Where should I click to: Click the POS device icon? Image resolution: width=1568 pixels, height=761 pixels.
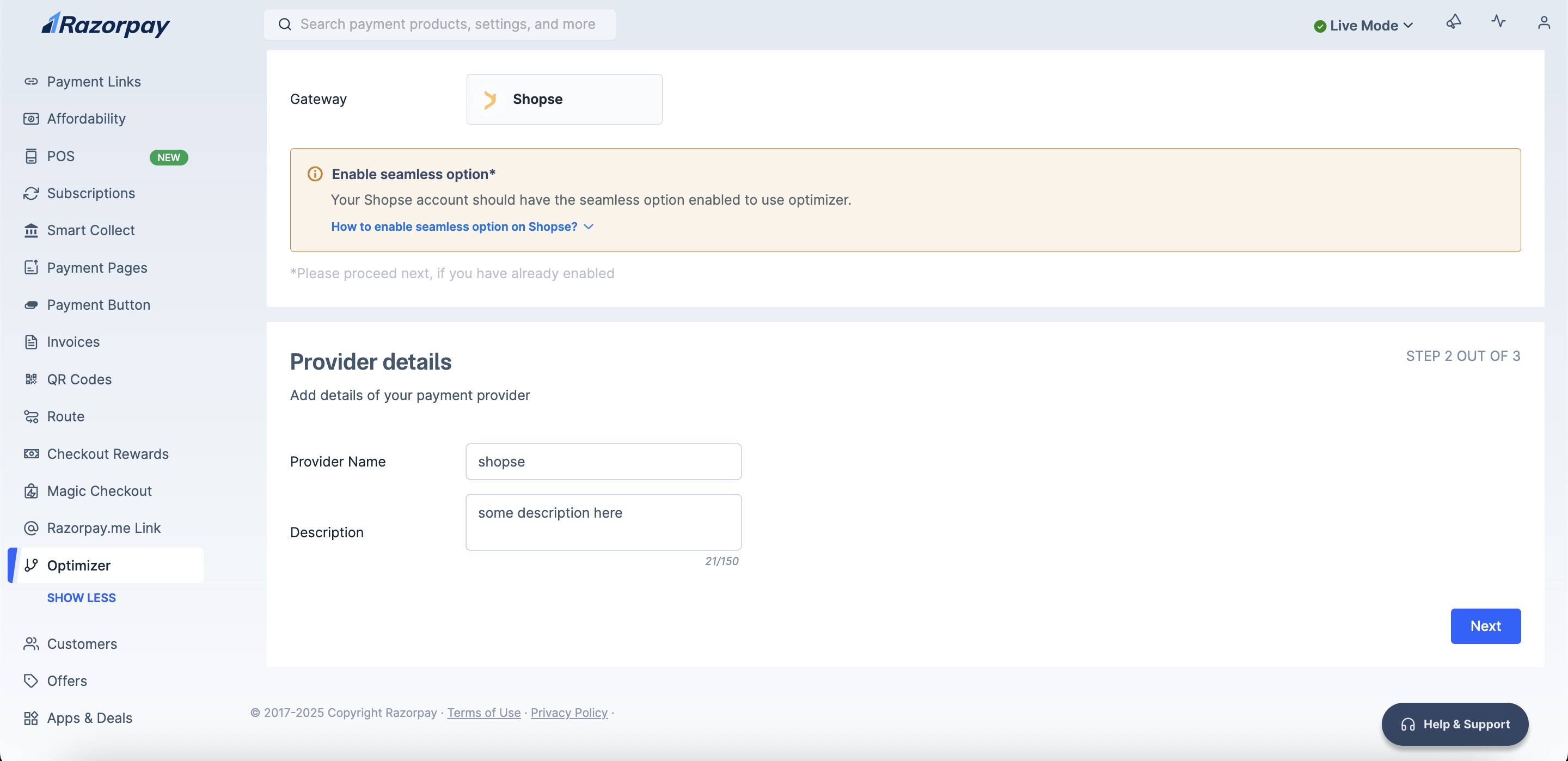(x=31, y=156)
